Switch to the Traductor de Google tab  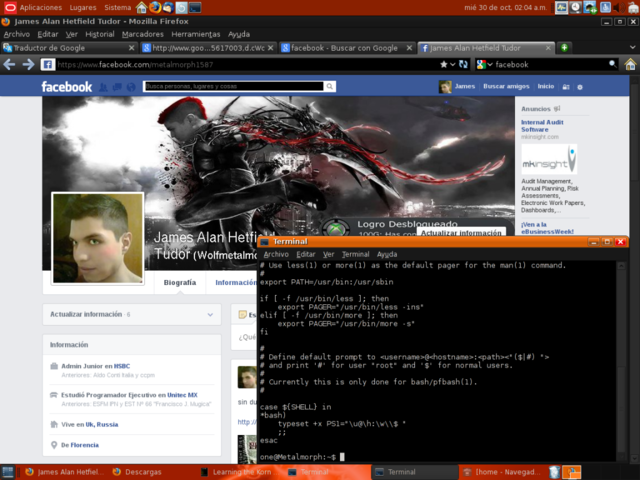point(69,48)
